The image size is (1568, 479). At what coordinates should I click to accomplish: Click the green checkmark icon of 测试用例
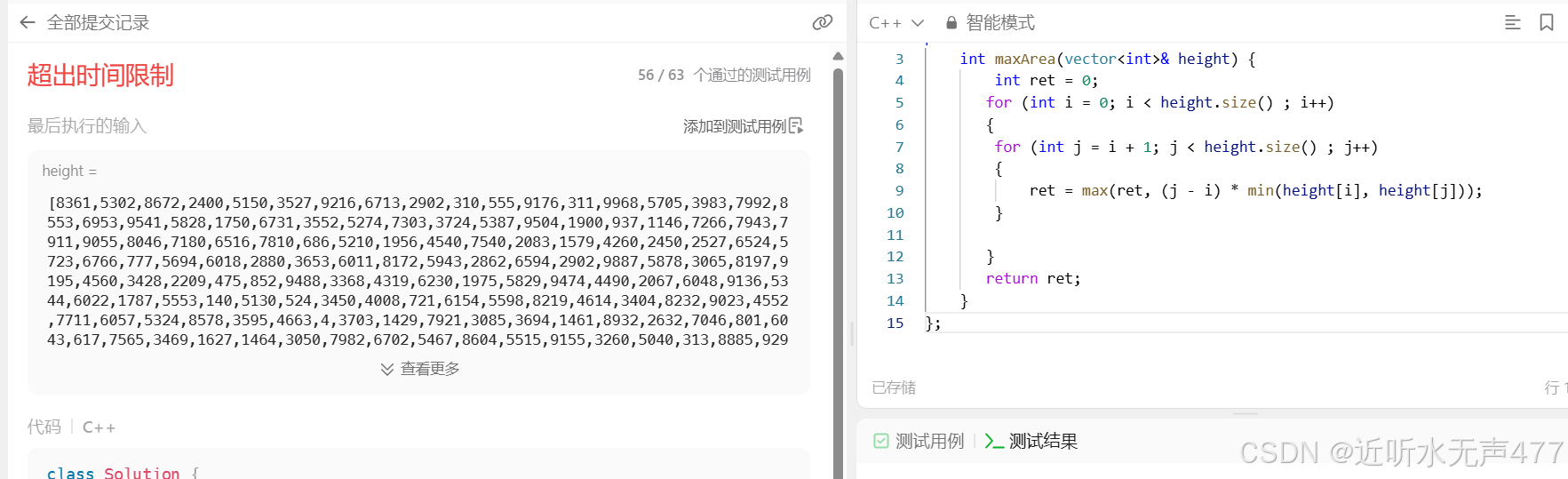tap(880, 441)
